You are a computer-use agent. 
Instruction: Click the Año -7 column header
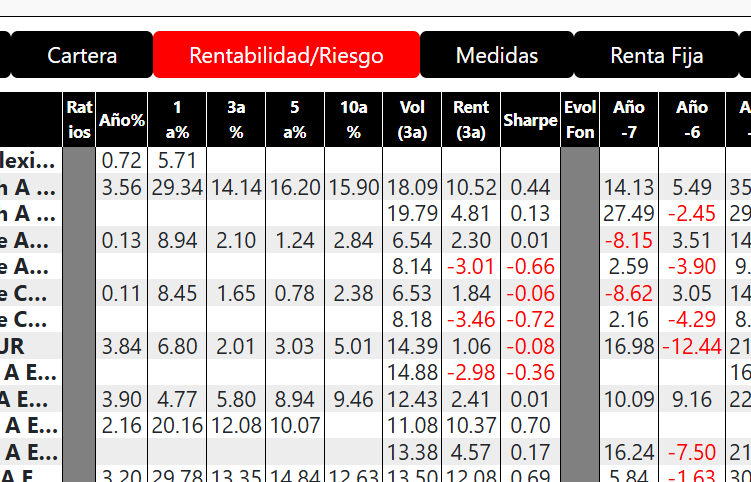[x=629, y=119]
